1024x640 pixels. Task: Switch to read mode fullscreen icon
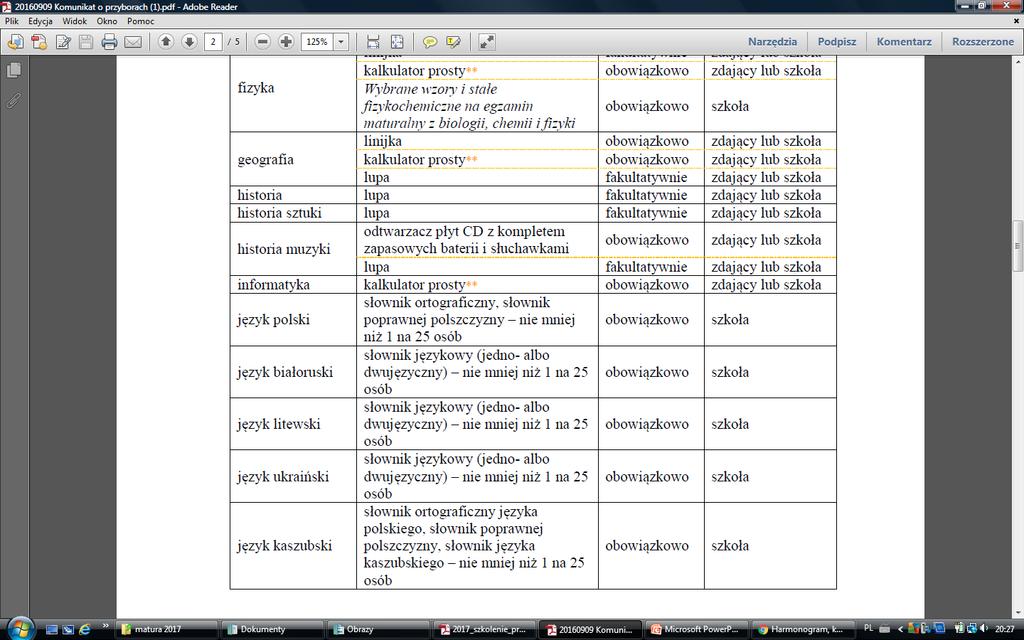[487, 42]
